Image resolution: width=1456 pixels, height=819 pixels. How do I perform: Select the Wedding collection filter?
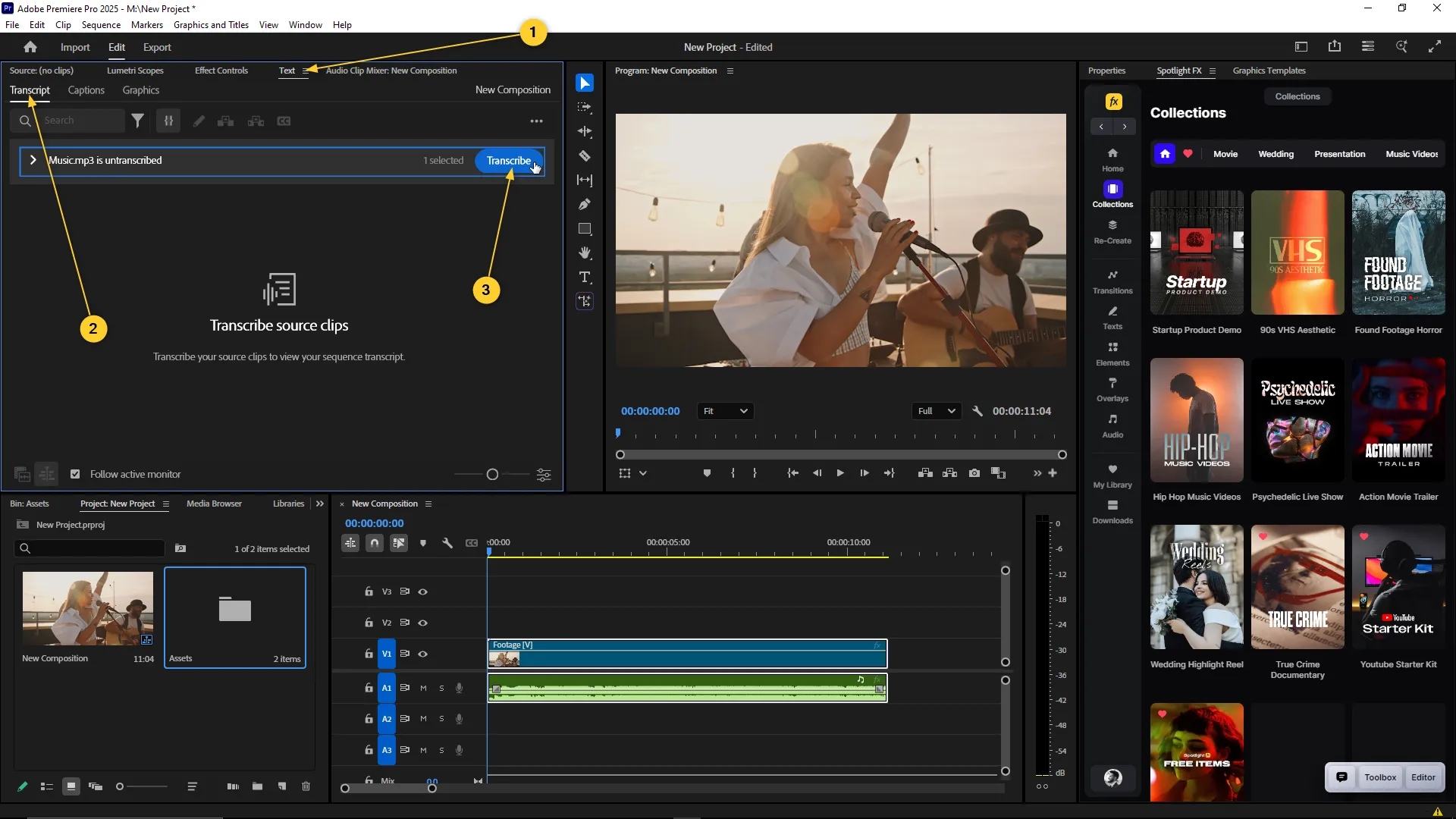[1276, 154]
